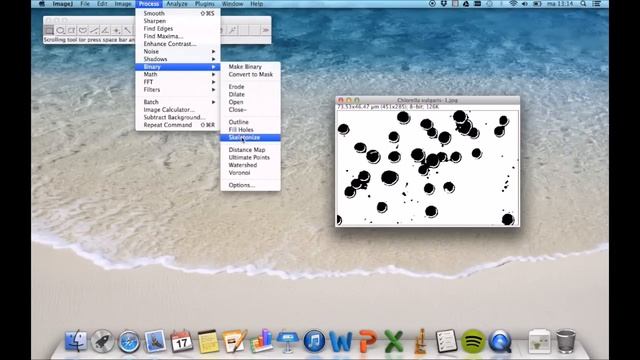Expand the Filters submenu
The height and width of the screenshot is (360, 640).
178,90
